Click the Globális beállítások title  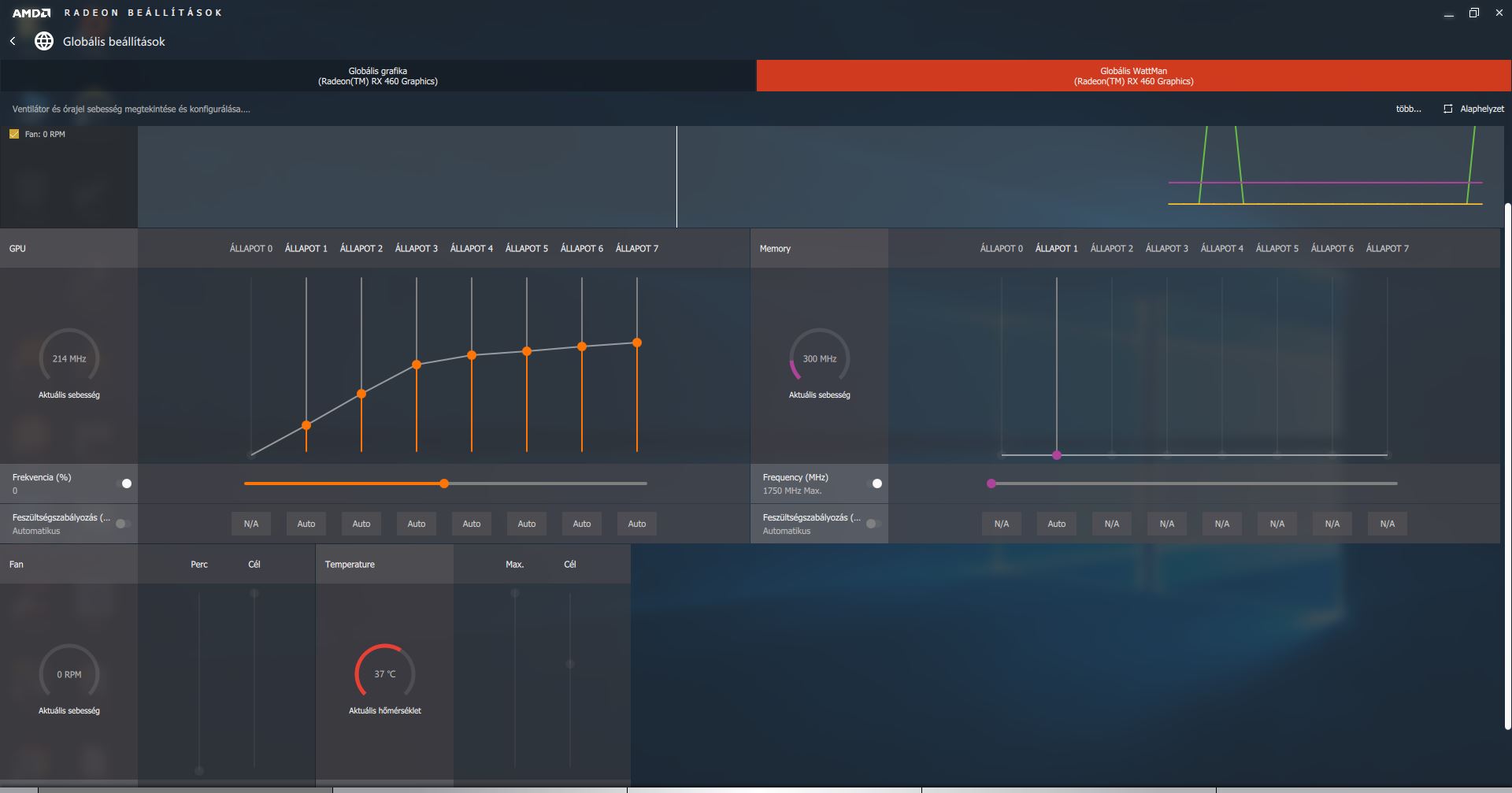click(114, 42)
